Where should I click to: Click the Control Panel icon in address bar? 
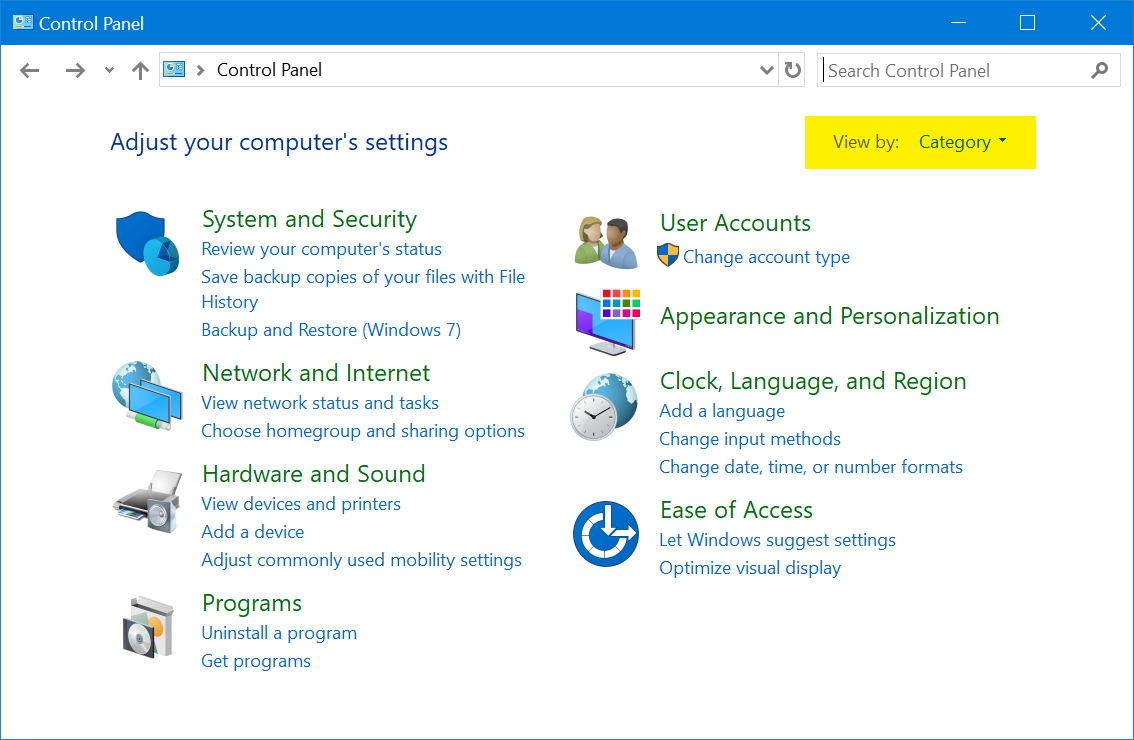click(x=174, y=70)
